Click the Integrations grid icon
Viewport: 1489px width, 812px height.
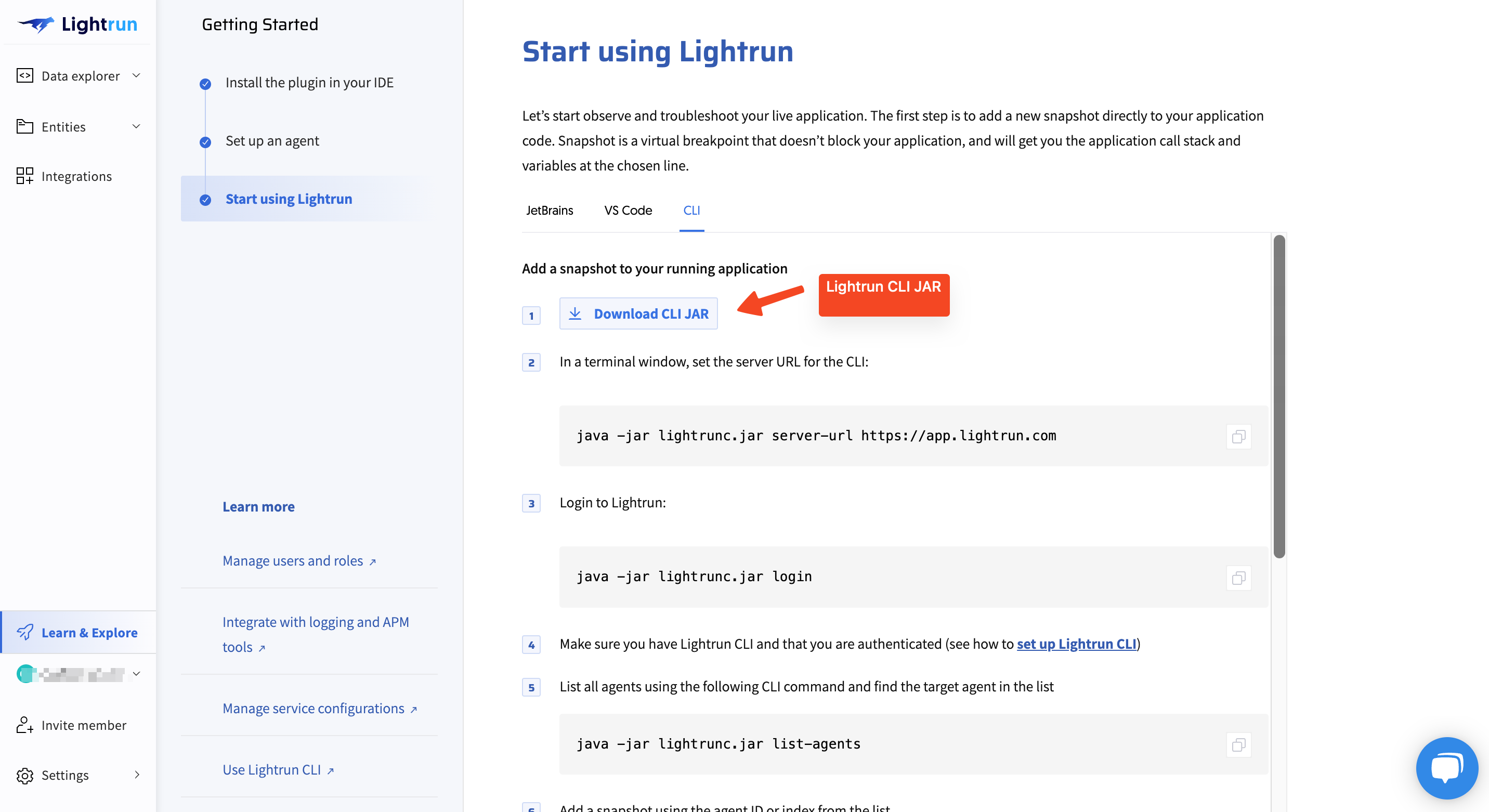click(25, 176)
